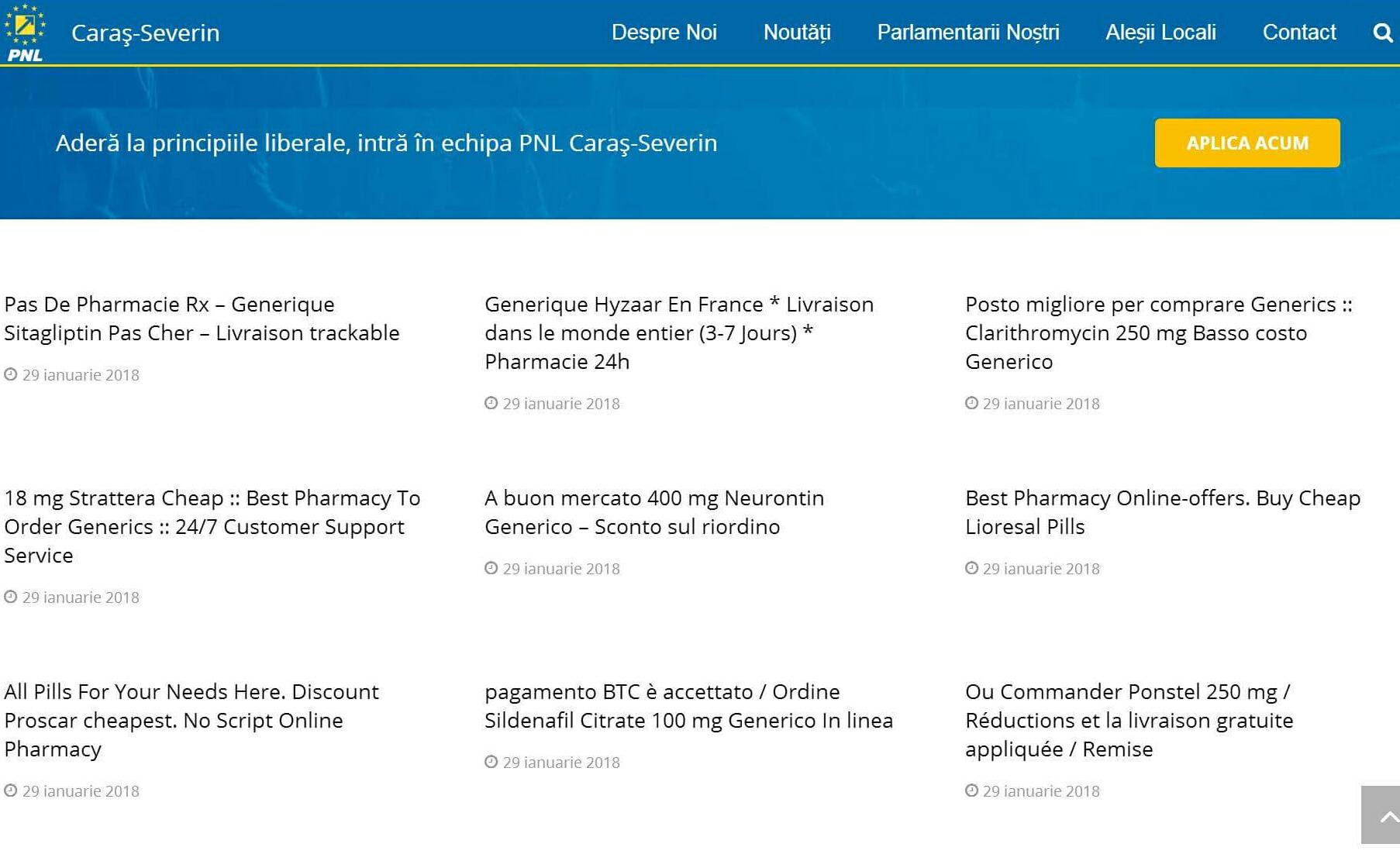Screen dimensions: 1400x861
Task: Open the Noutăți menu item
Action: [797, 33]
